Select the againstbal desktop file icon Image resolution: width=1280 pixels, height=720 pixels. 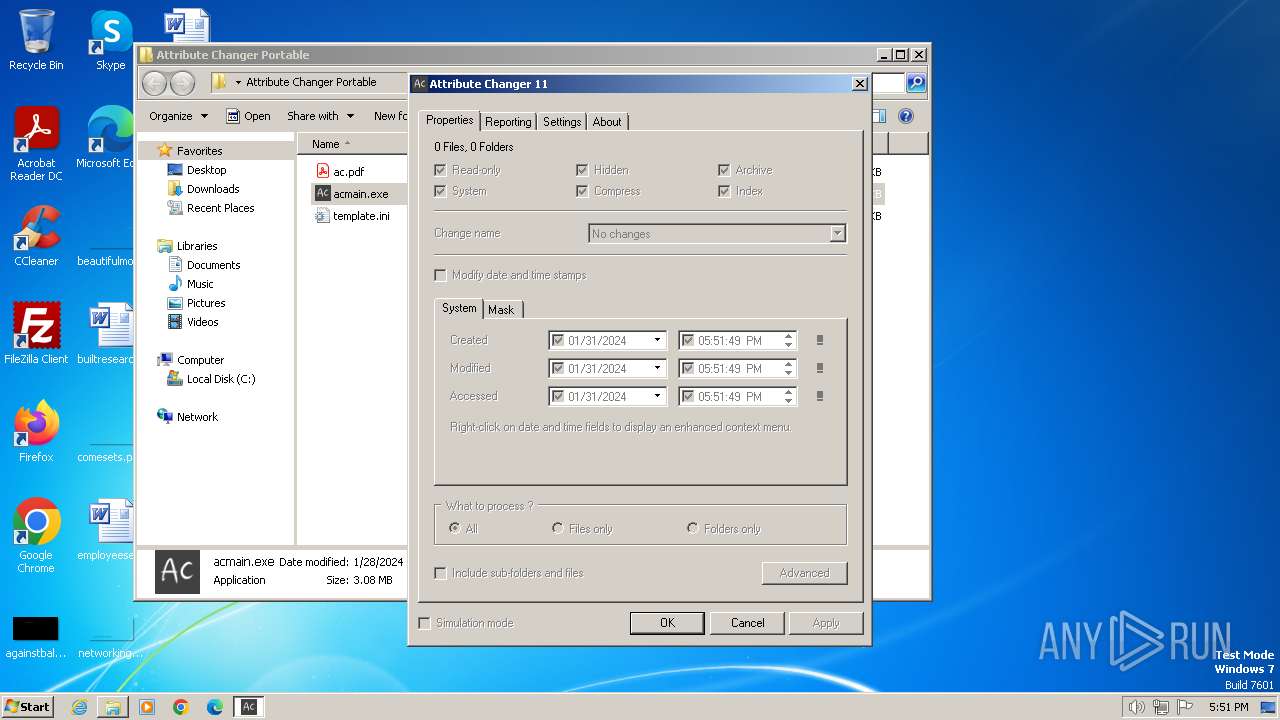(36, 637)
